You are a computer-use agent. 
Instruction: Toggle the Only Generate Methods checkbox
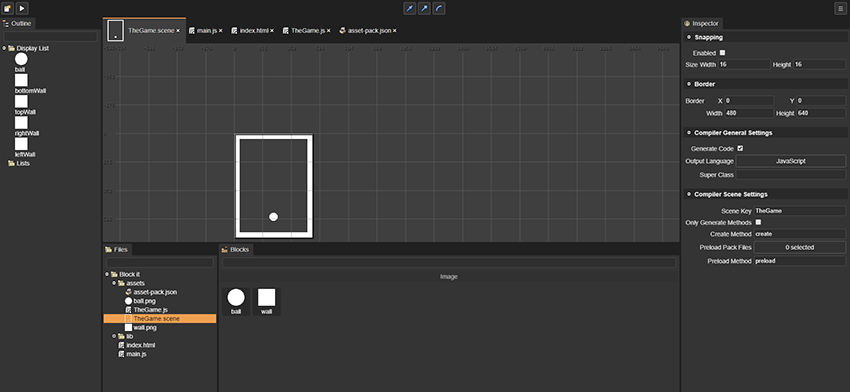tap(758, 222)
